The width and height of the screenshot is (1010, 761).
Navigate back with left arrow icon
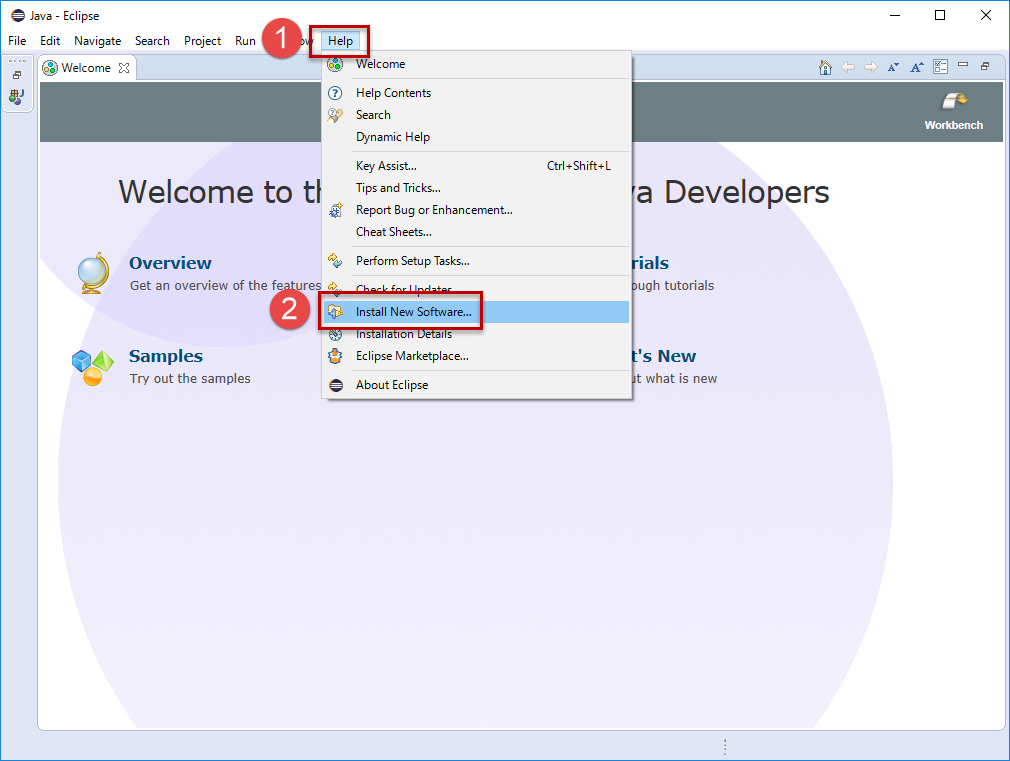click(x=848, y=67)
